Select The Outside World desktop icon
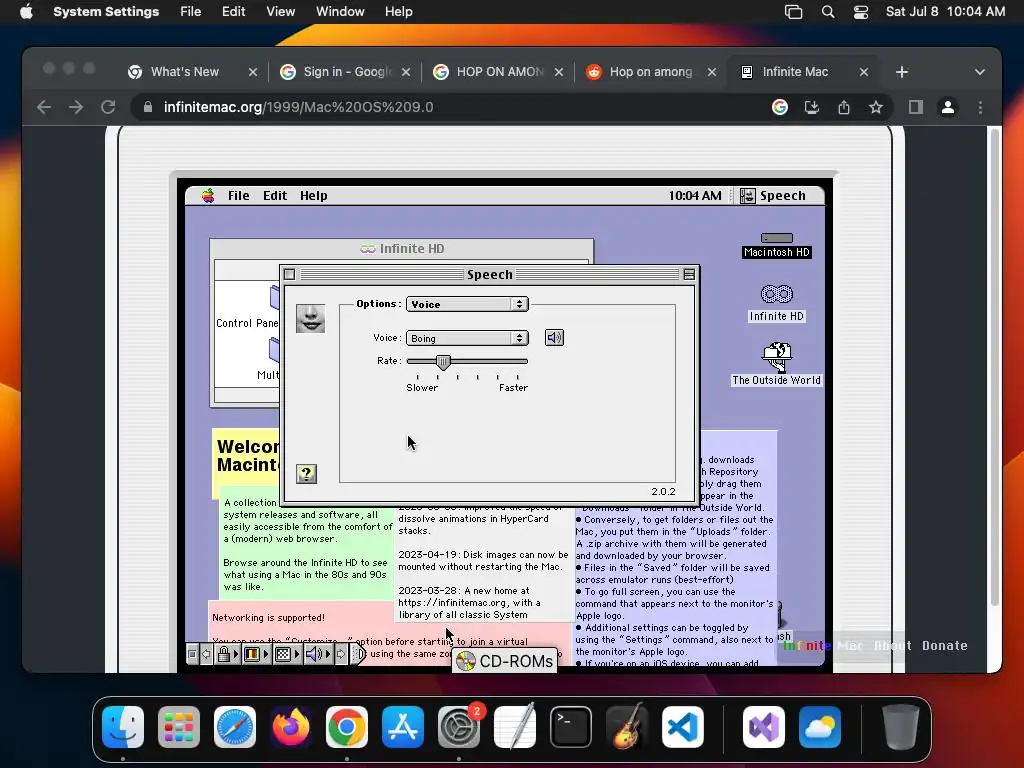 [x=776, y=364]
